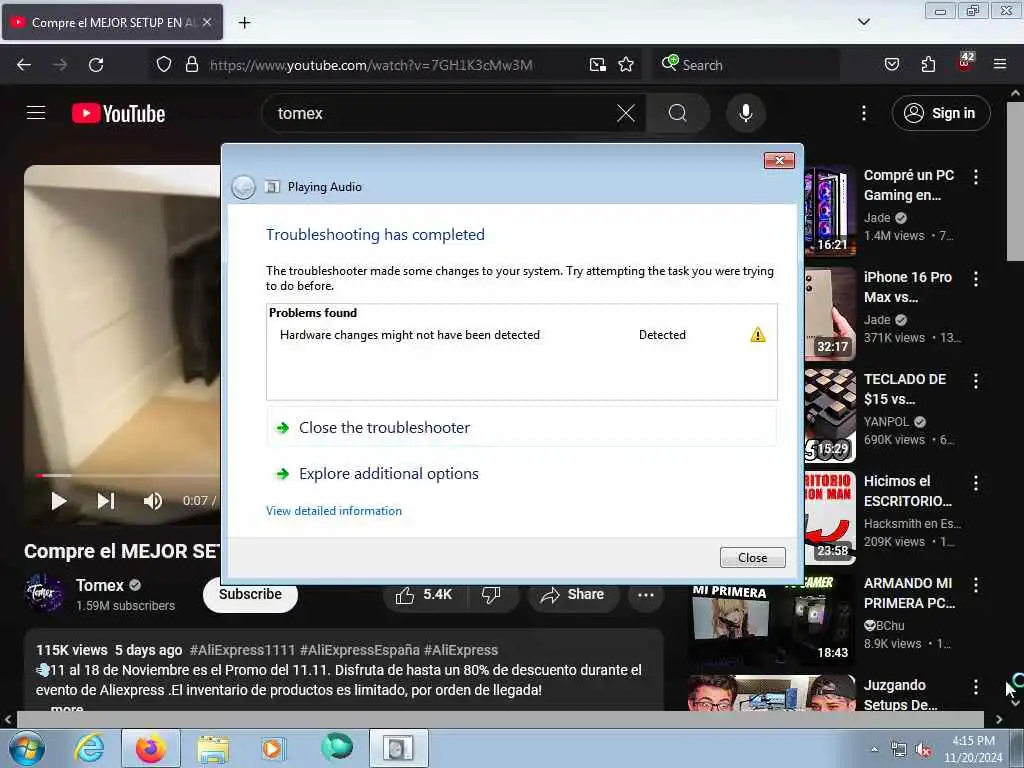Open Firefox extensions puzzle icon
1024x768 pixels.
[x=928, y=65]
